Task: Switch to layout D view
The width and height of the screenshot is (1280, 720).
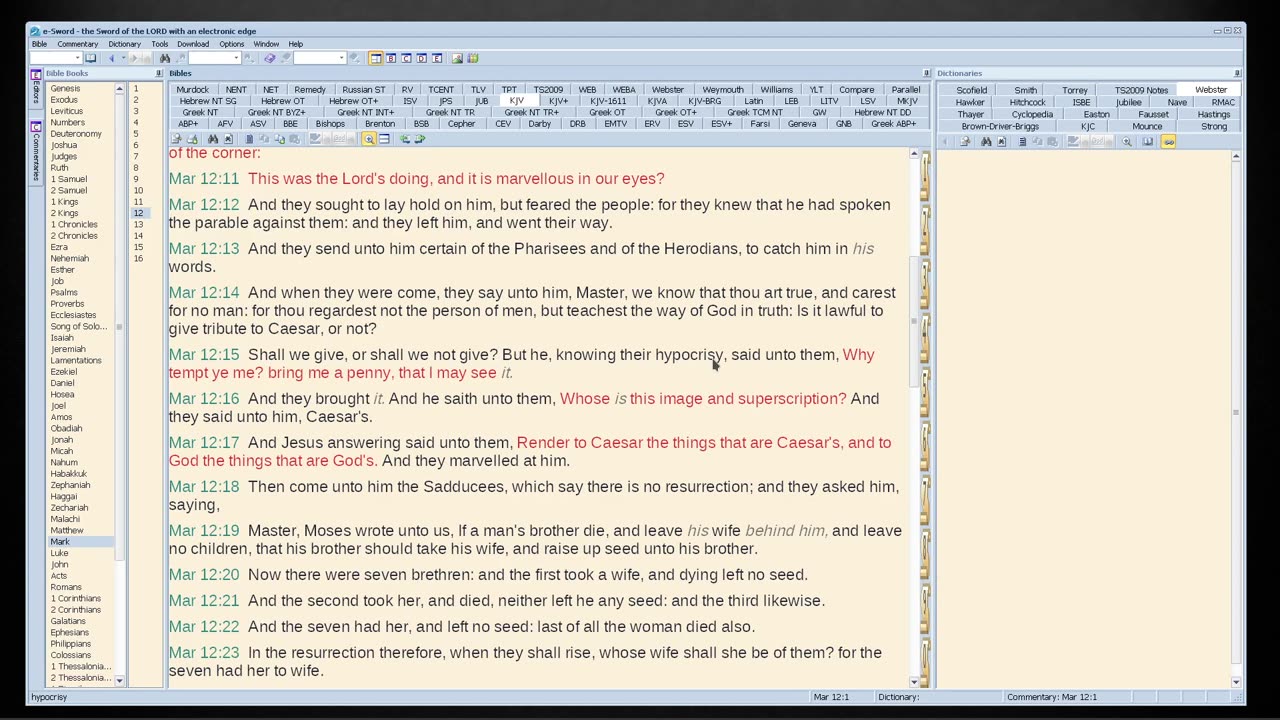Action: 421,58
